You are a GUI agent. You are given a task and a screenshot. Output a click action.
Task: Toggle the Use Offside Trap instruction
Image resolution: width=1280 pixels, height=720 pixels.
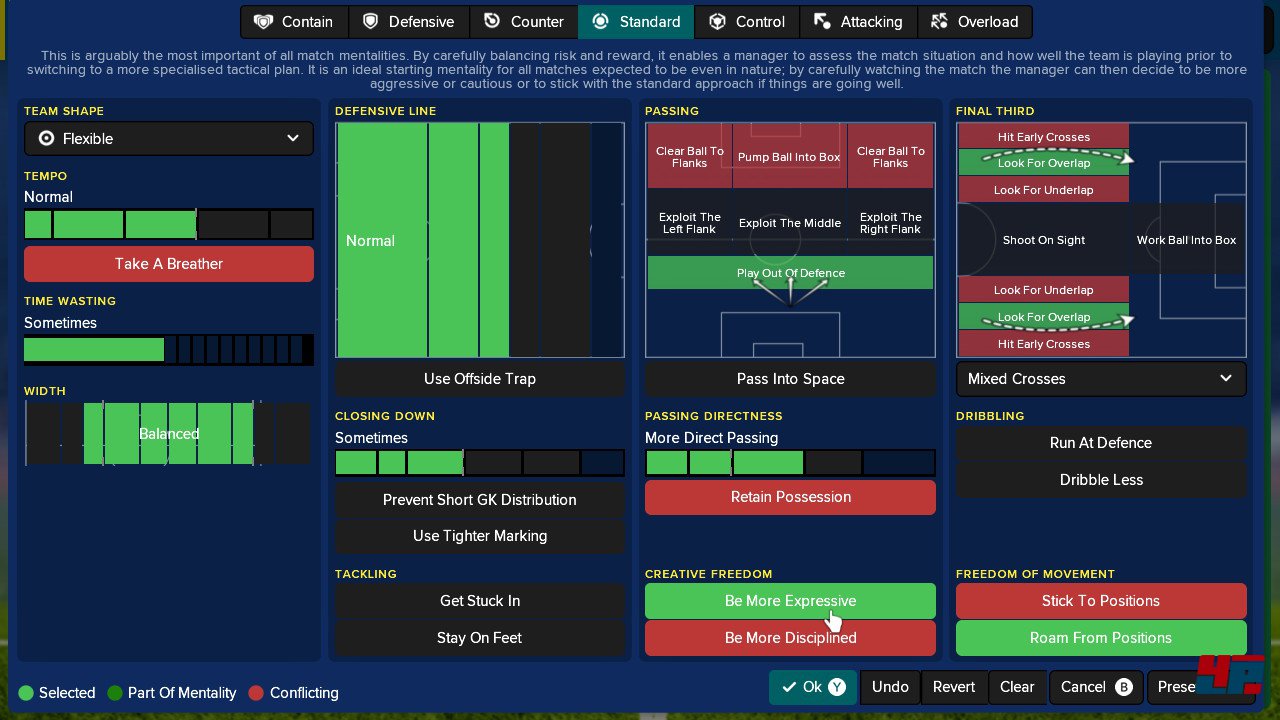pos(479,379)
